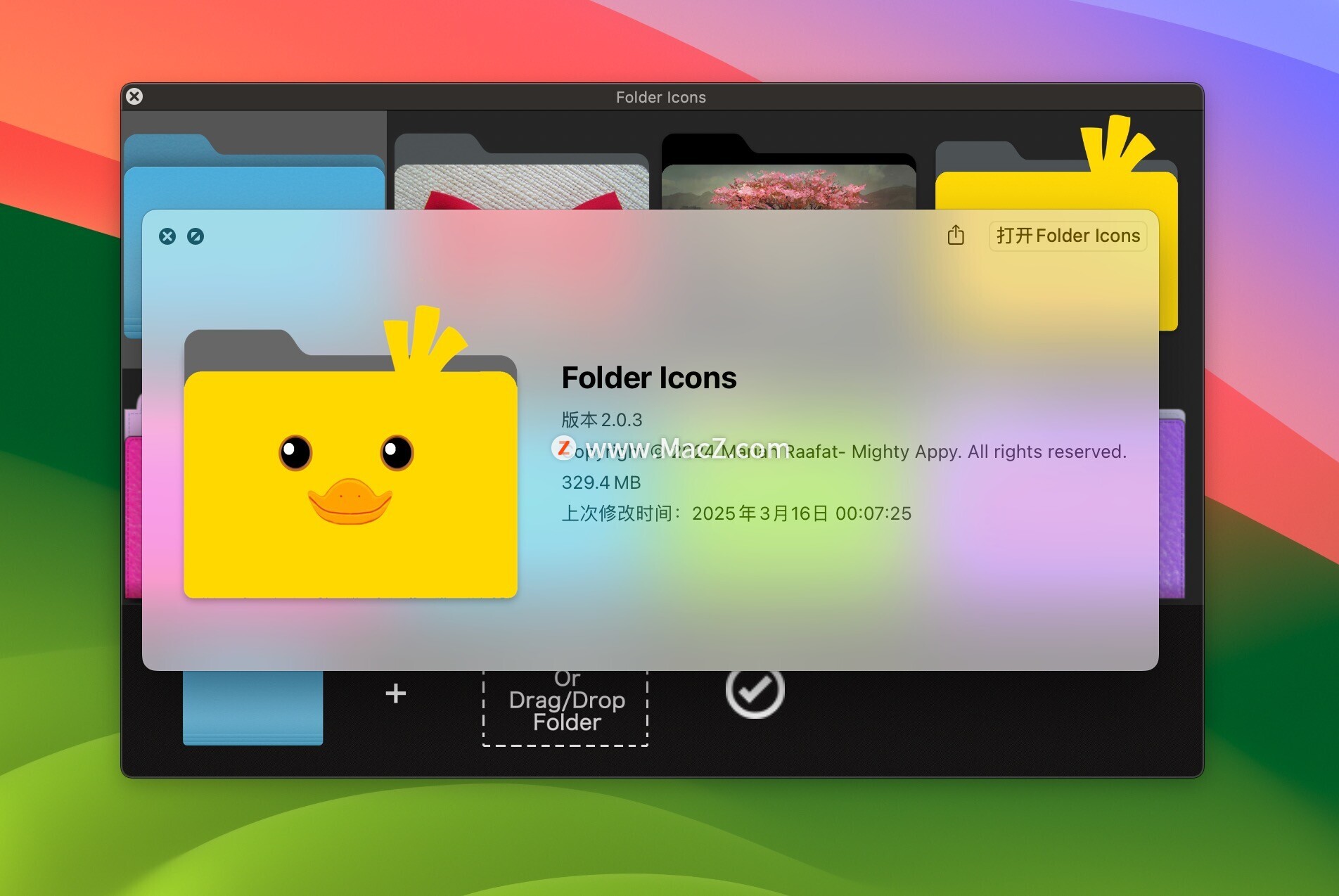Click the last modified date 2025年3月16日
Image resolution: width=1339 pixels, height=896 pixels.
coord(760,513)
